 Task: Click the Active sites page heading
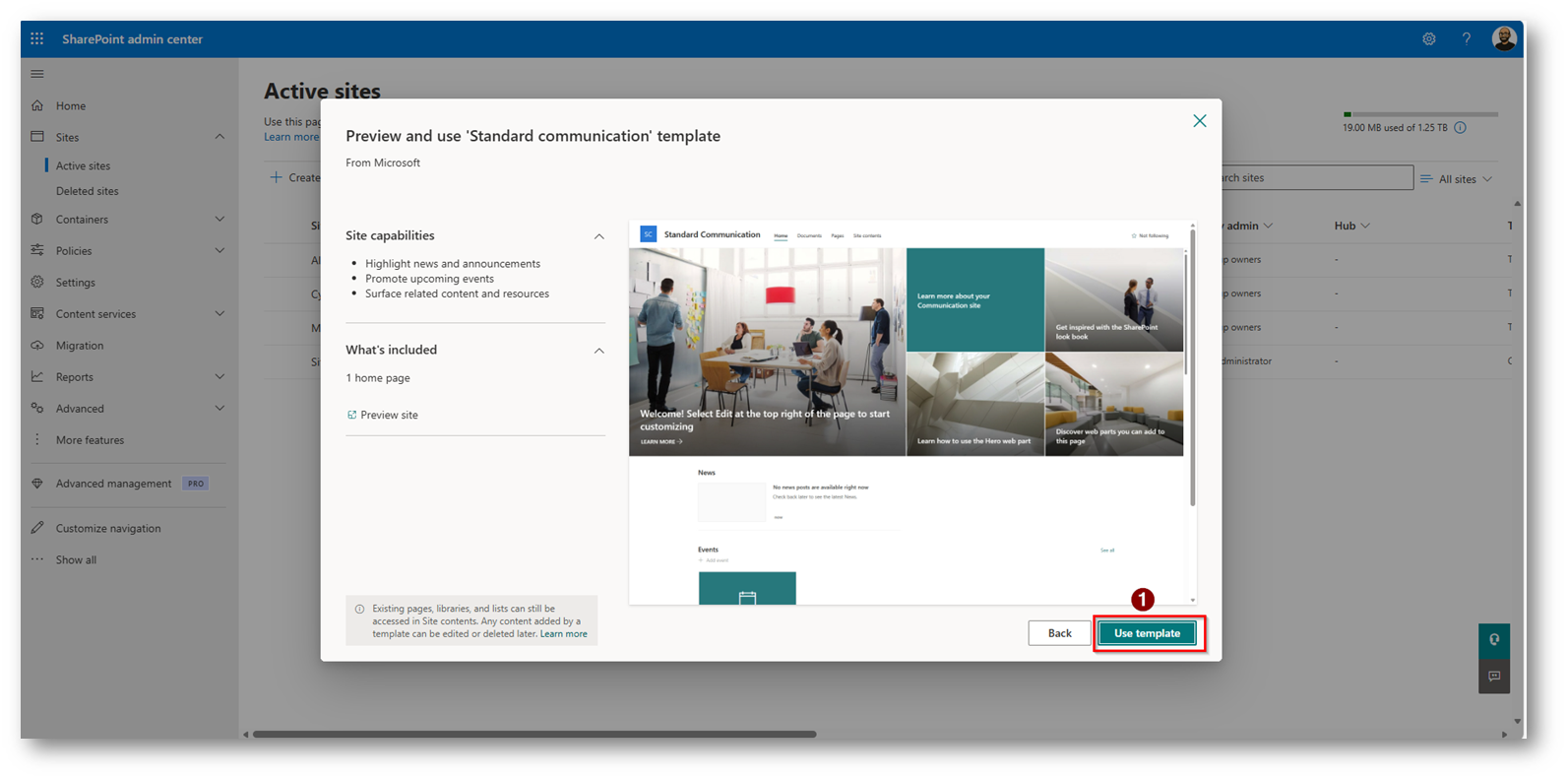point(322,92)
